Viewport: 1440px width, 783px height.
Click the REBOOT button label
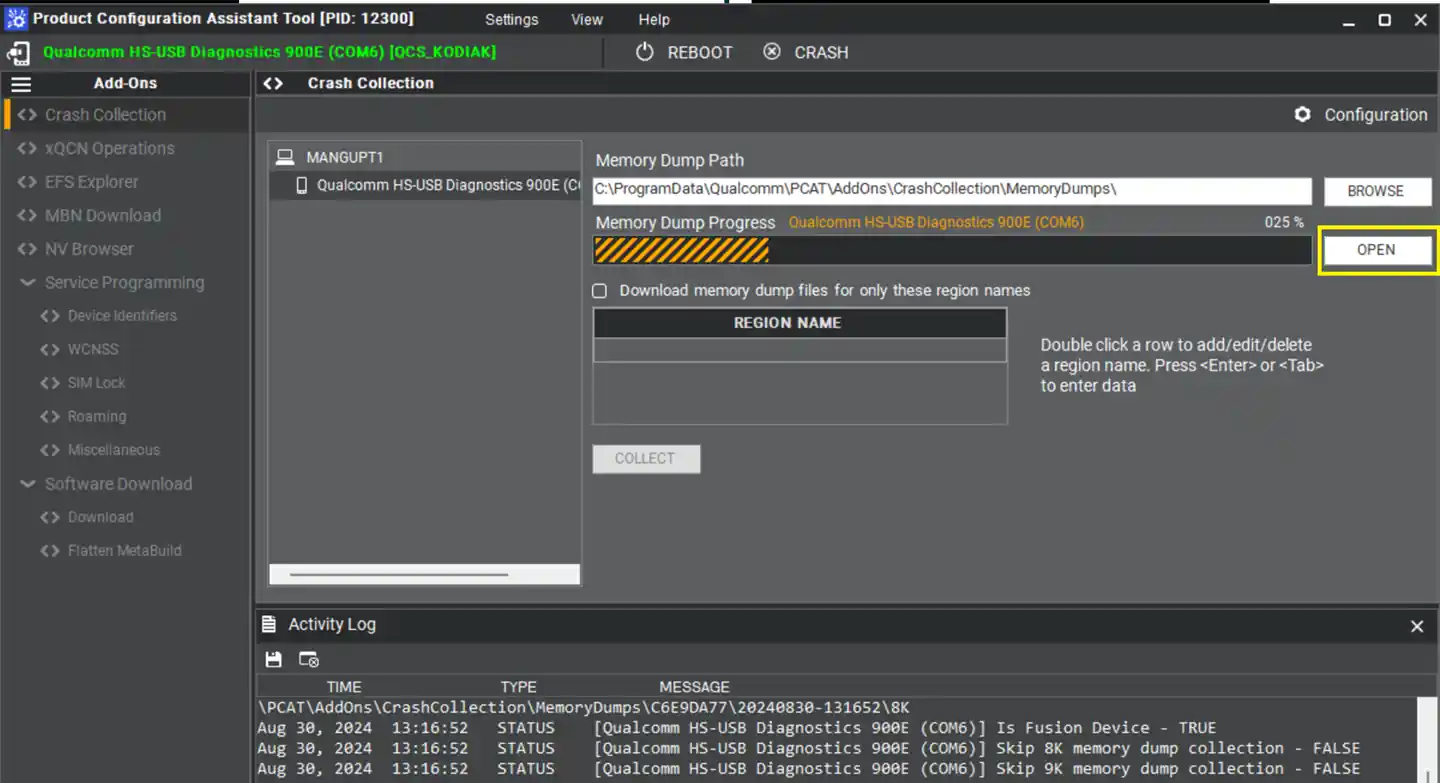coord(700,53)
